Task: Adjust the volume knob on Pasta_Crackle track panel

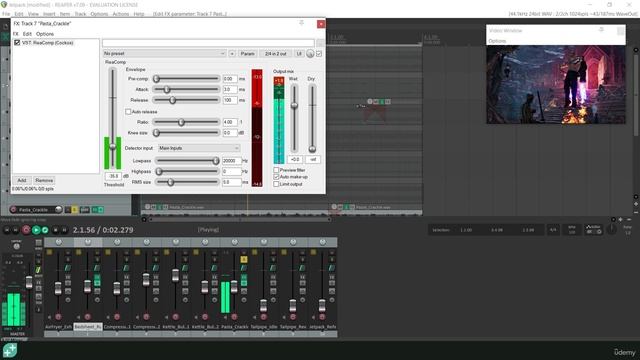Action: click(58, 209)
